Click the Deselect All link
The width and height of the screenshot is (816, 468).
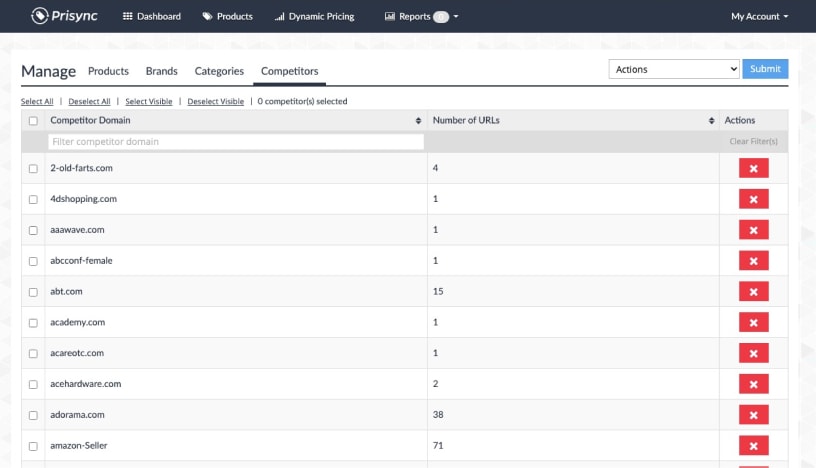(x=89, y=101)
